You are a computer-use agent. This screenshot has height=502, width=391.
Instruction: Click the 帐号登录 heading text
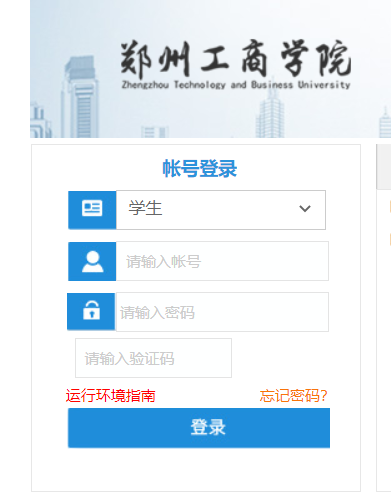pos(200,168)
